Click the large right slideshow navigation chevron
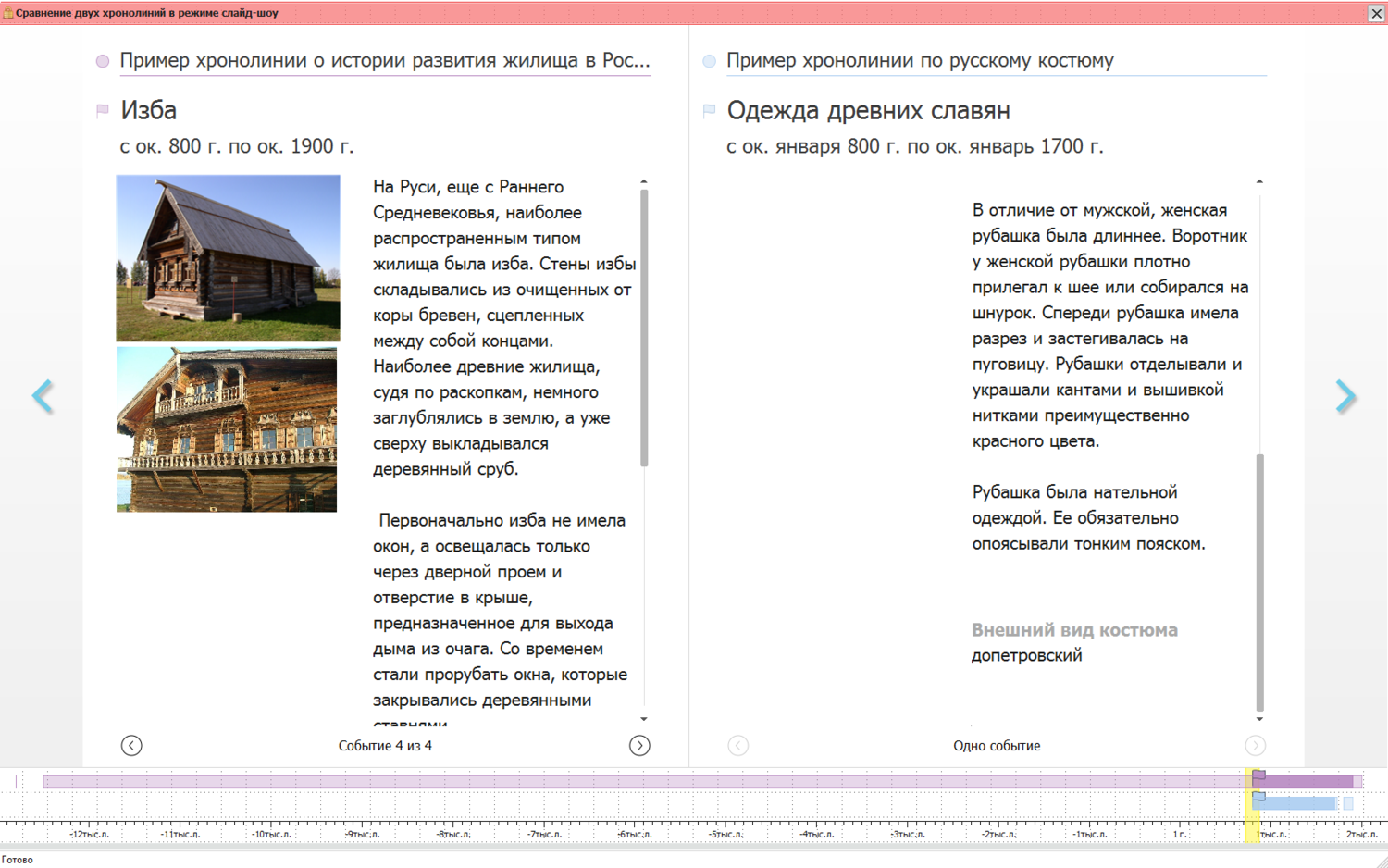Viewport: 1388px width, 868px height. (x=1347, y=396)
